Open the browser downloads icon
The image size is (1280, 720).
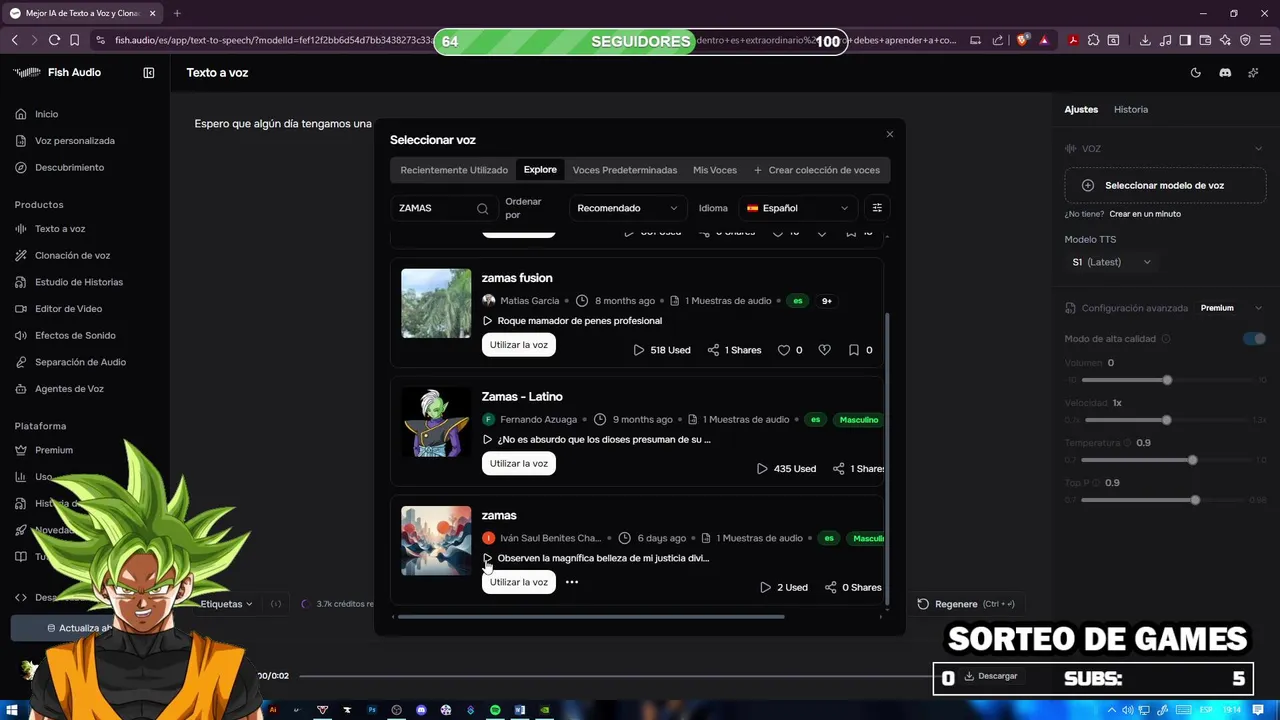(x=1145, y=40)
